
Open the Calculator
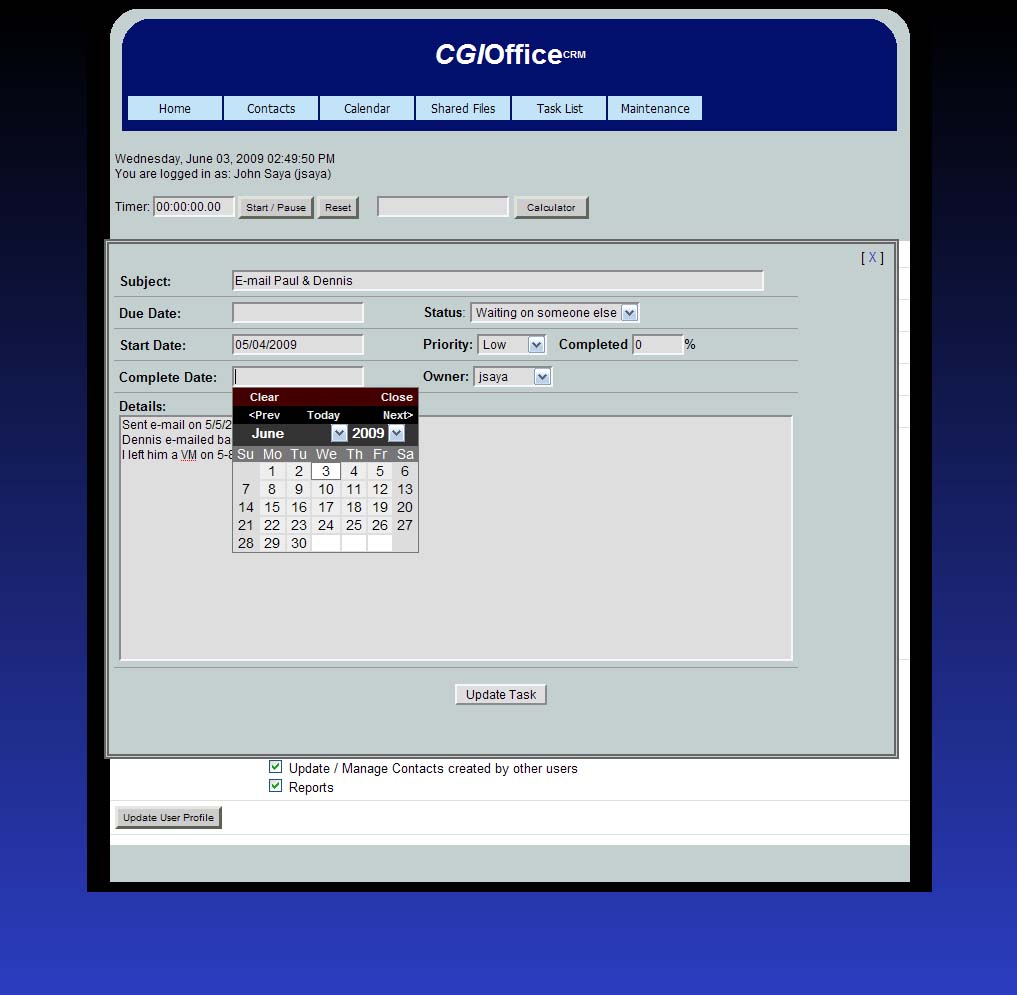tap(551, 208)
